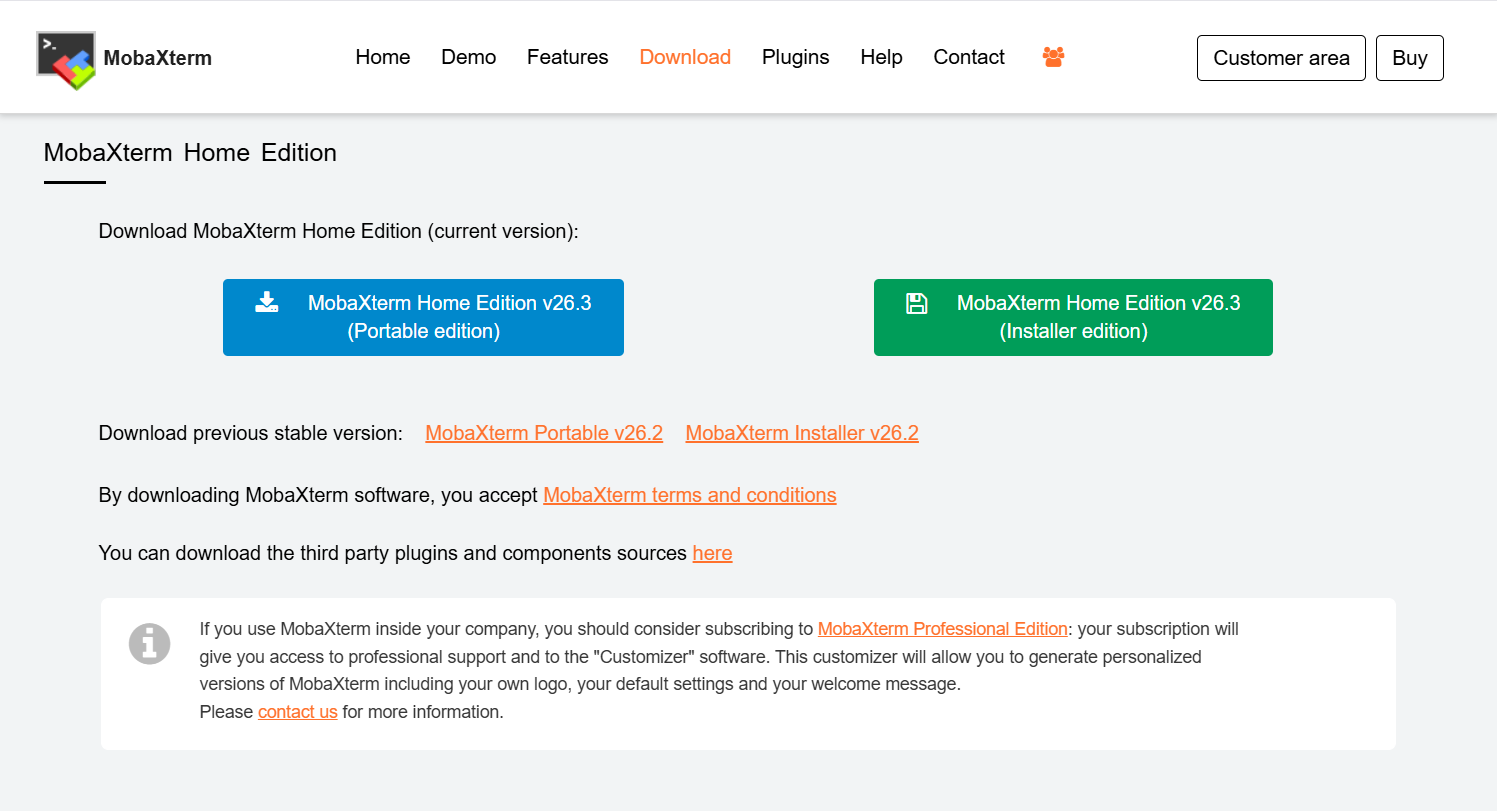This screenshot has width=1497, height=811.
Task: Click the 'contact us' link
Action: 298,712
